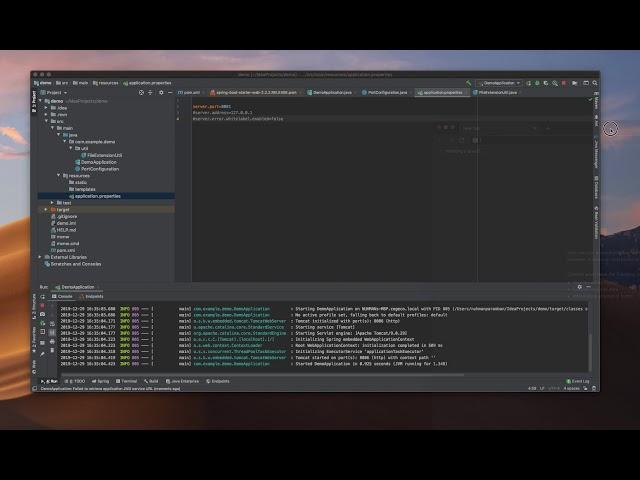Click the pin tab icon in the Run panel
Image resolution: width=640 pixels, height=480 pixels.
42,353
